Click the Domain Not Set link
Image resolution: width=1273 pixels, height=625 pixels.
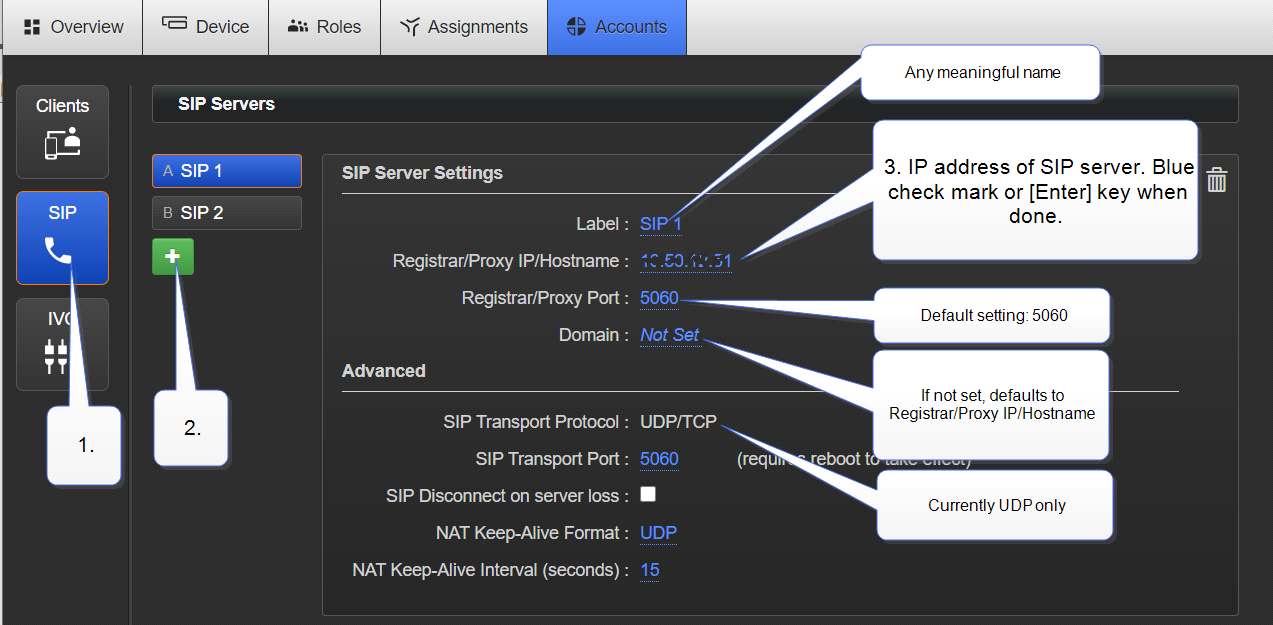pyautogui.click(x=669, y=335)
